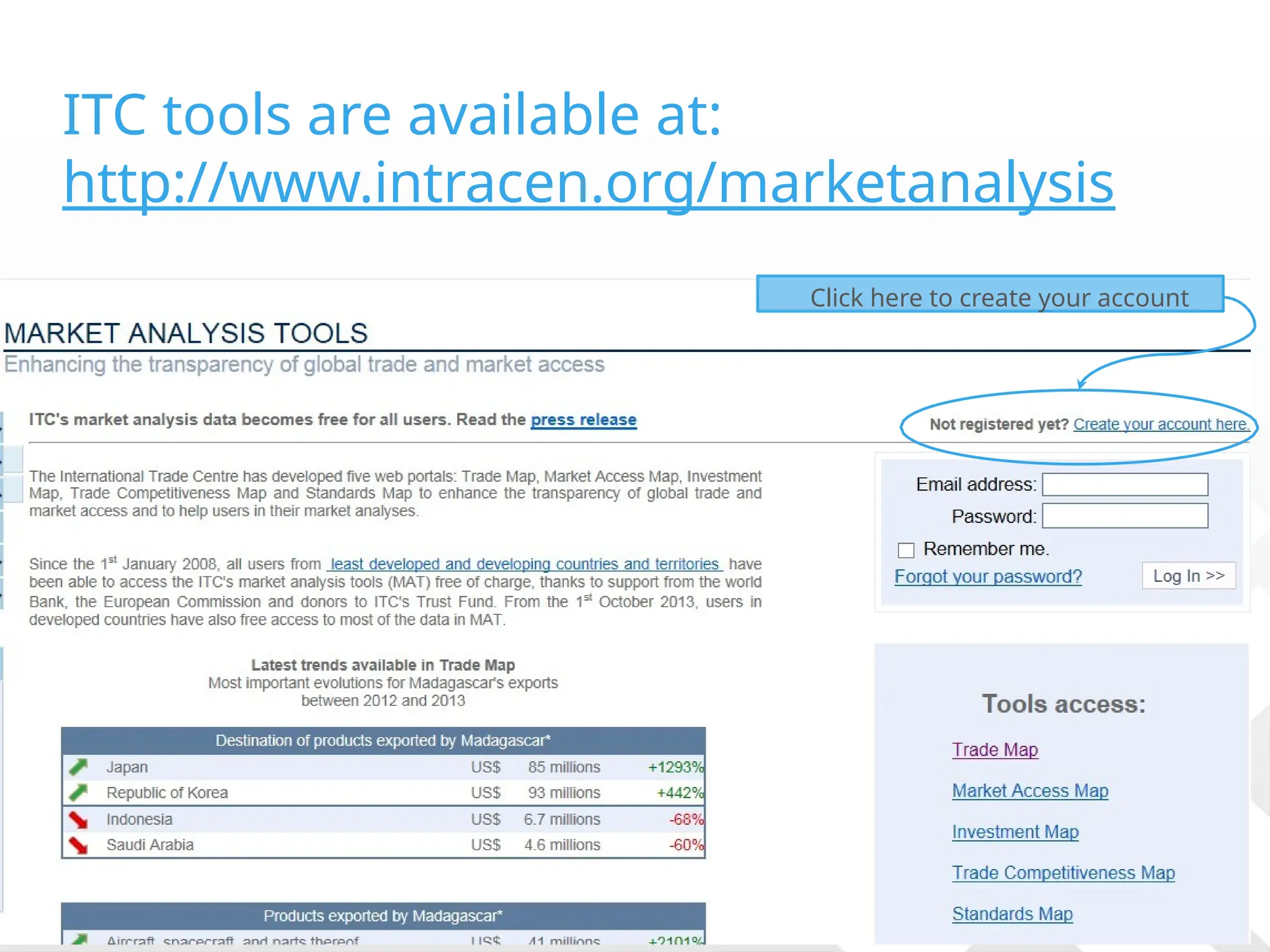The height and width of the screenshot is (952, 1270).
Task: Click the -68% change value
Action: [x=686, y=819]
